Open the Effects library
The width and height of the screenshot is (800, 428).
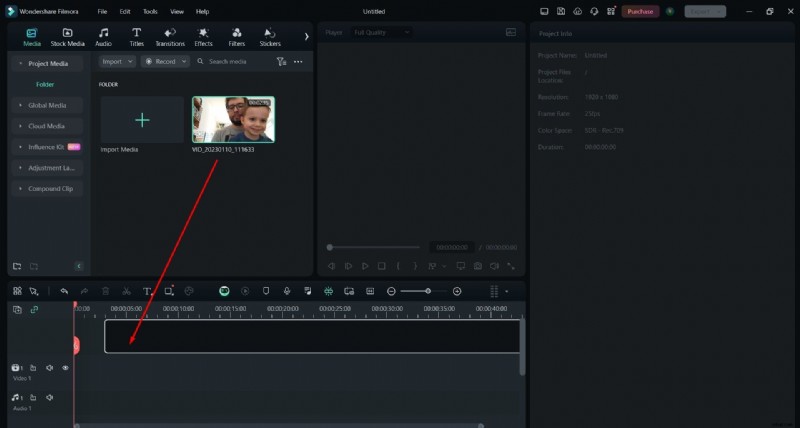point(203,37)
